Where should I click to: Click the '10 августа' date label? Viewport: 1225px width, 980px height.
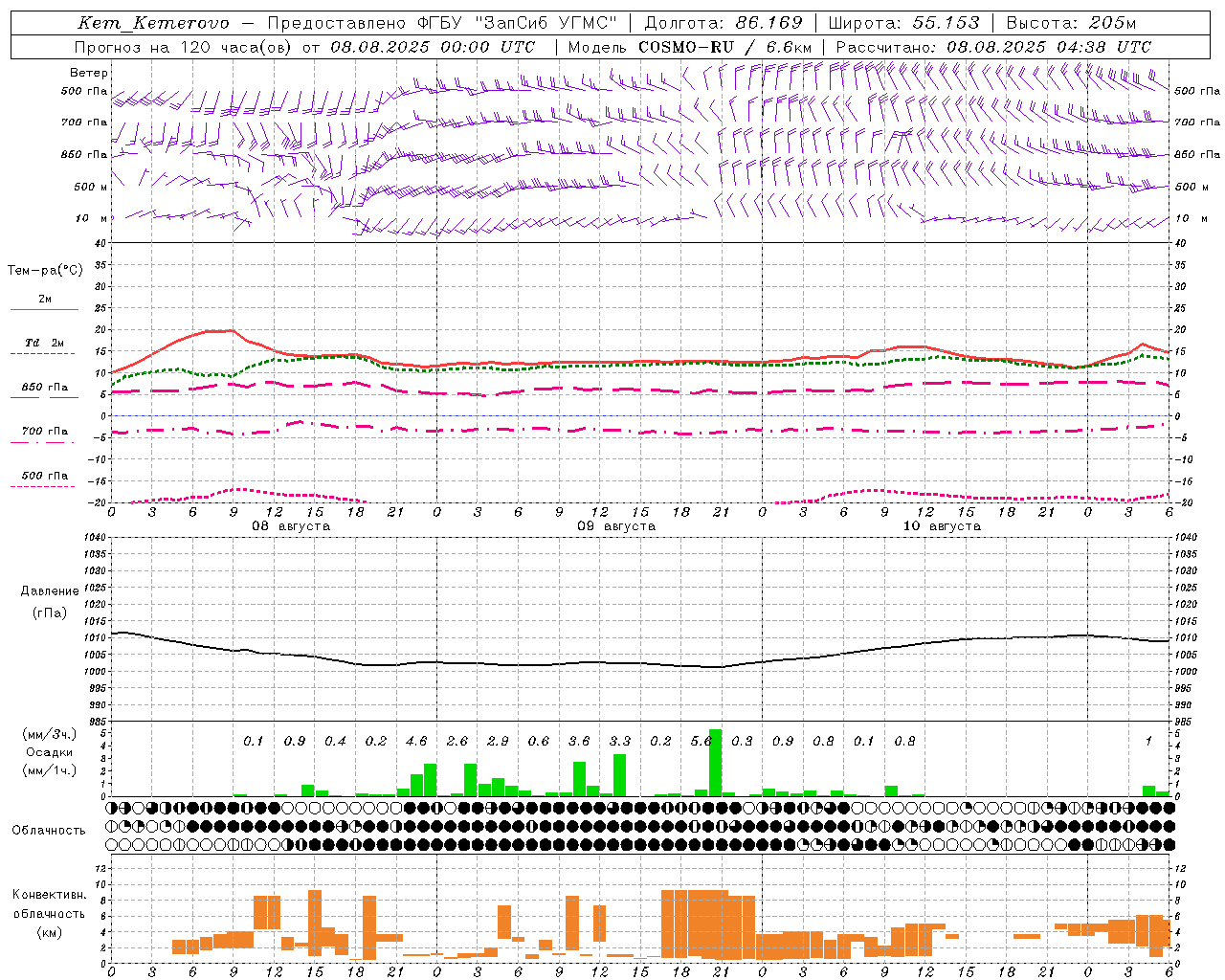942,526
